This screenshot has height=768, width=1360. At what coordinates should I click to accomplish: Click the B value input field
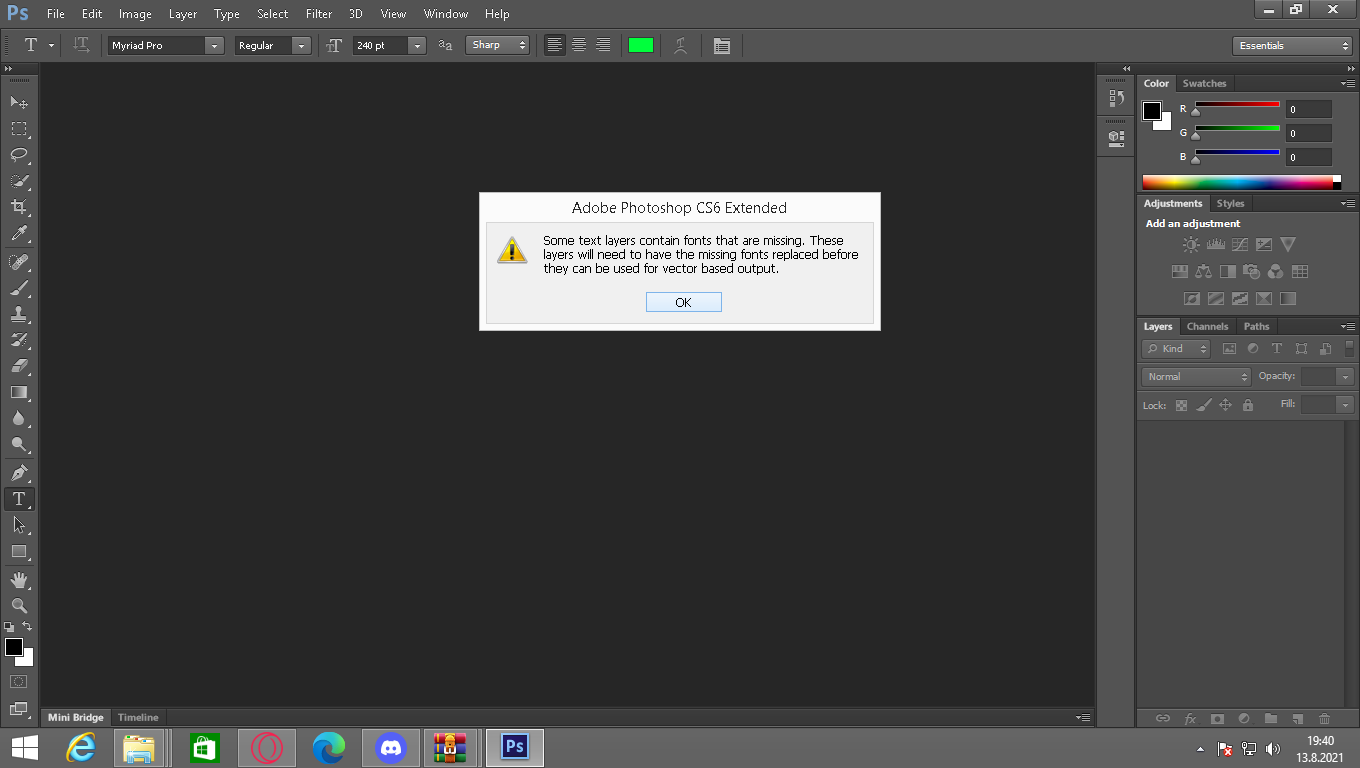[1309, 157]
